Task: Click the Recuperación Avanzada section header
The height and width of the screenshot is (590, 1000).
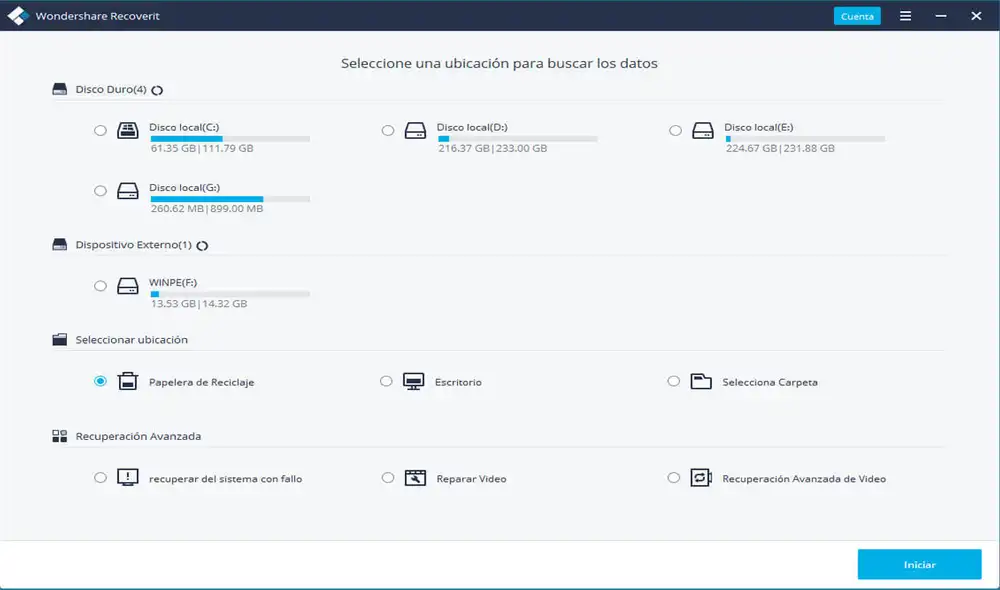Action: tap(138, 436)
